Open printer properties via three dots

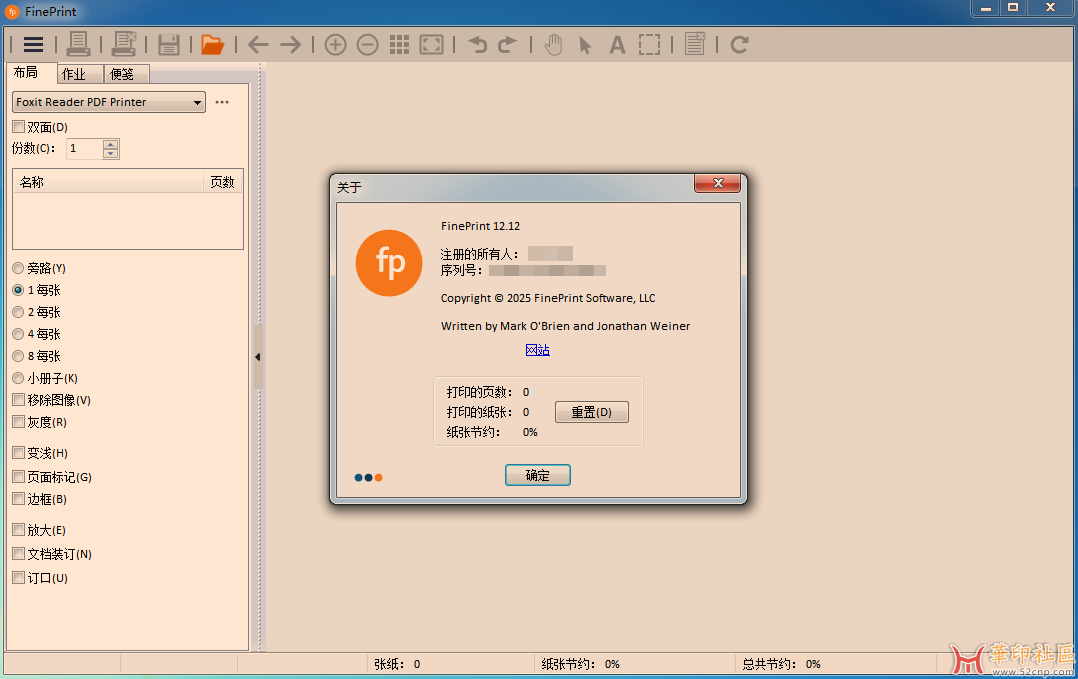tap(222, 102)
